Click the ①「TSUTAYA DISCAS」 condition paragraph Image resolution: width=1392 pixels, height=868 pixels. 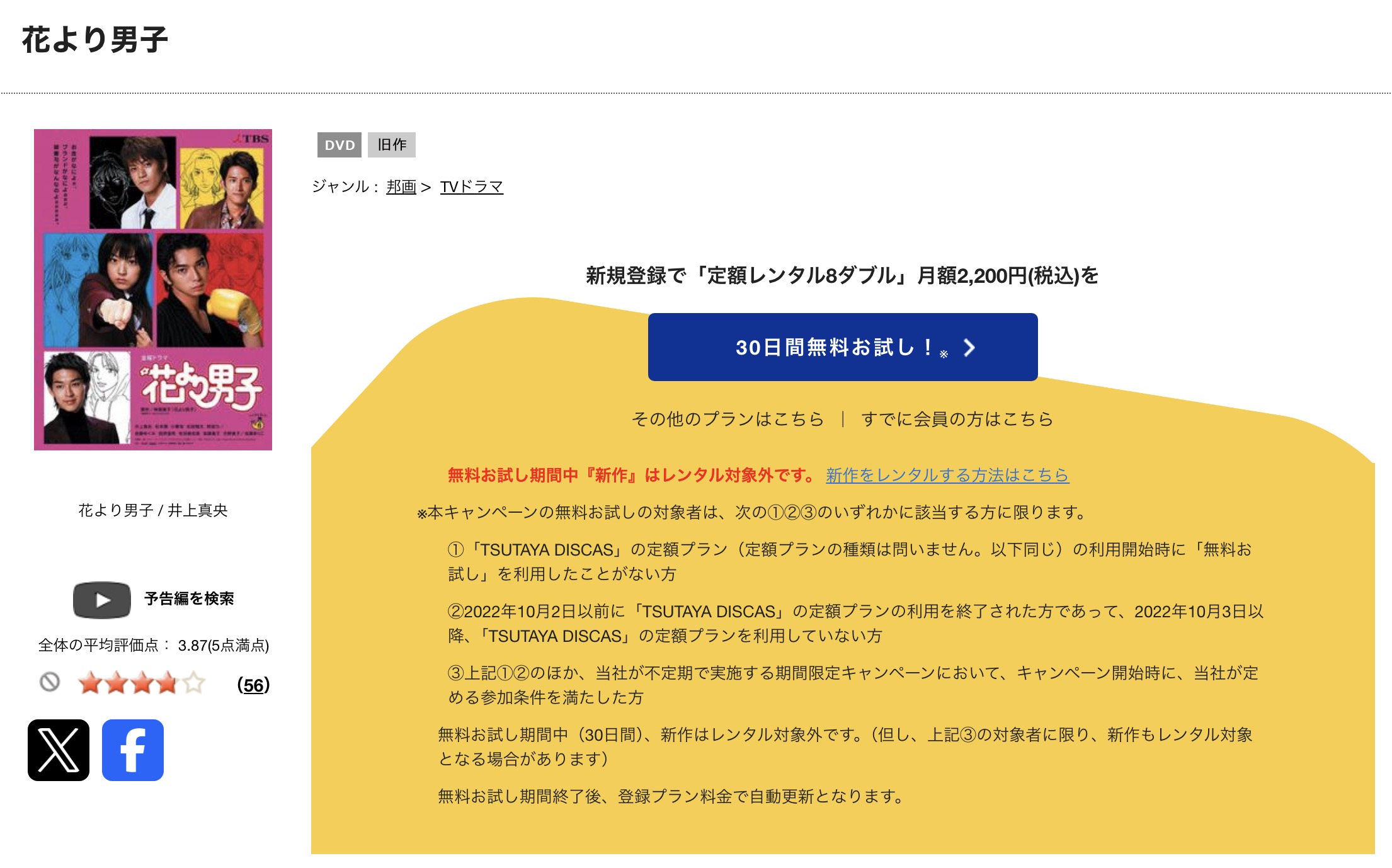coord(850,562)
